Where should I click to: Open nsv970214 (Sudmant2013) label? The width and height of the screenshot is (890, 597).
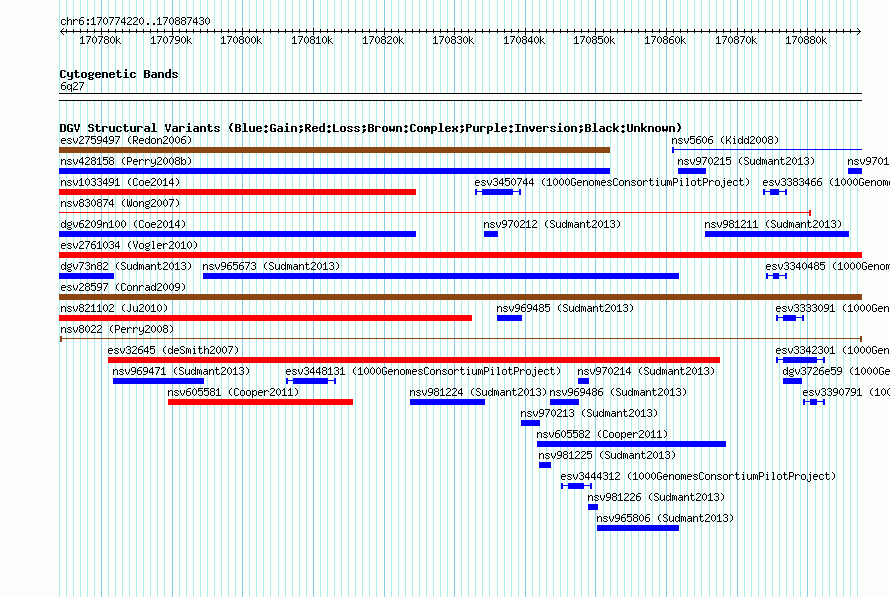coord(646,371)
